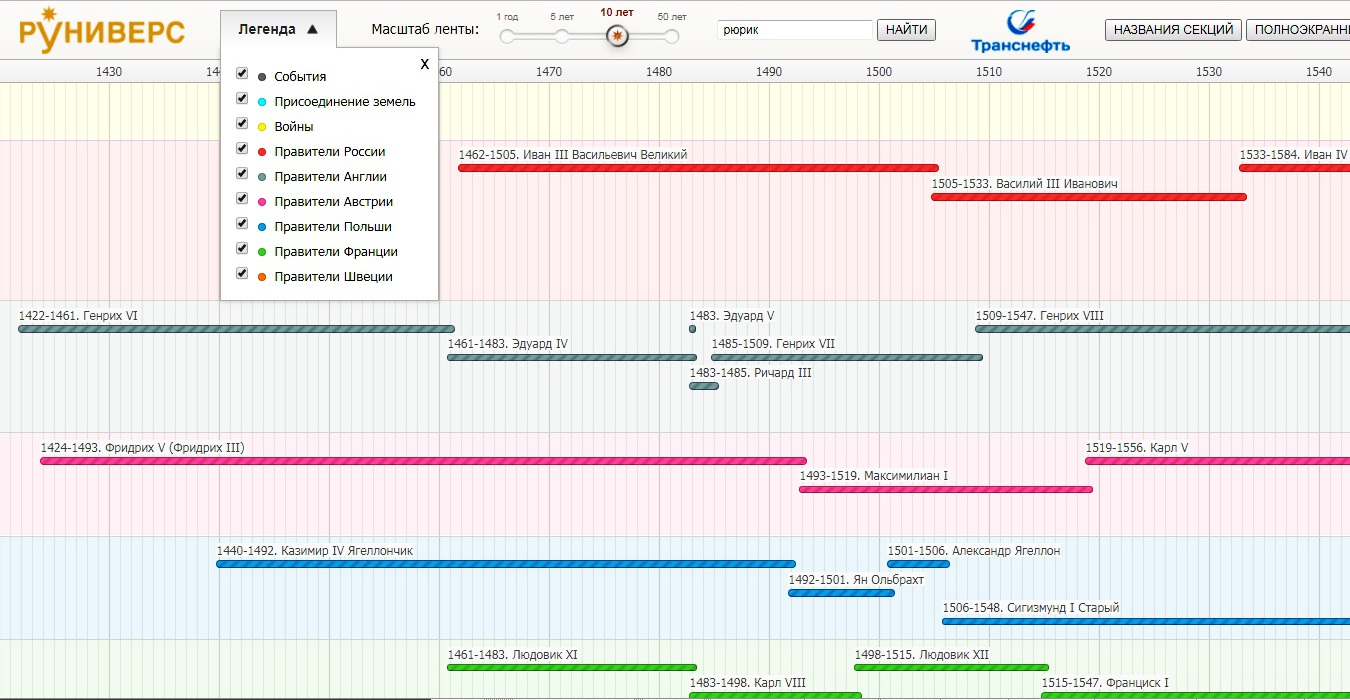Click the search field containing рюрик

click(794, 30)
